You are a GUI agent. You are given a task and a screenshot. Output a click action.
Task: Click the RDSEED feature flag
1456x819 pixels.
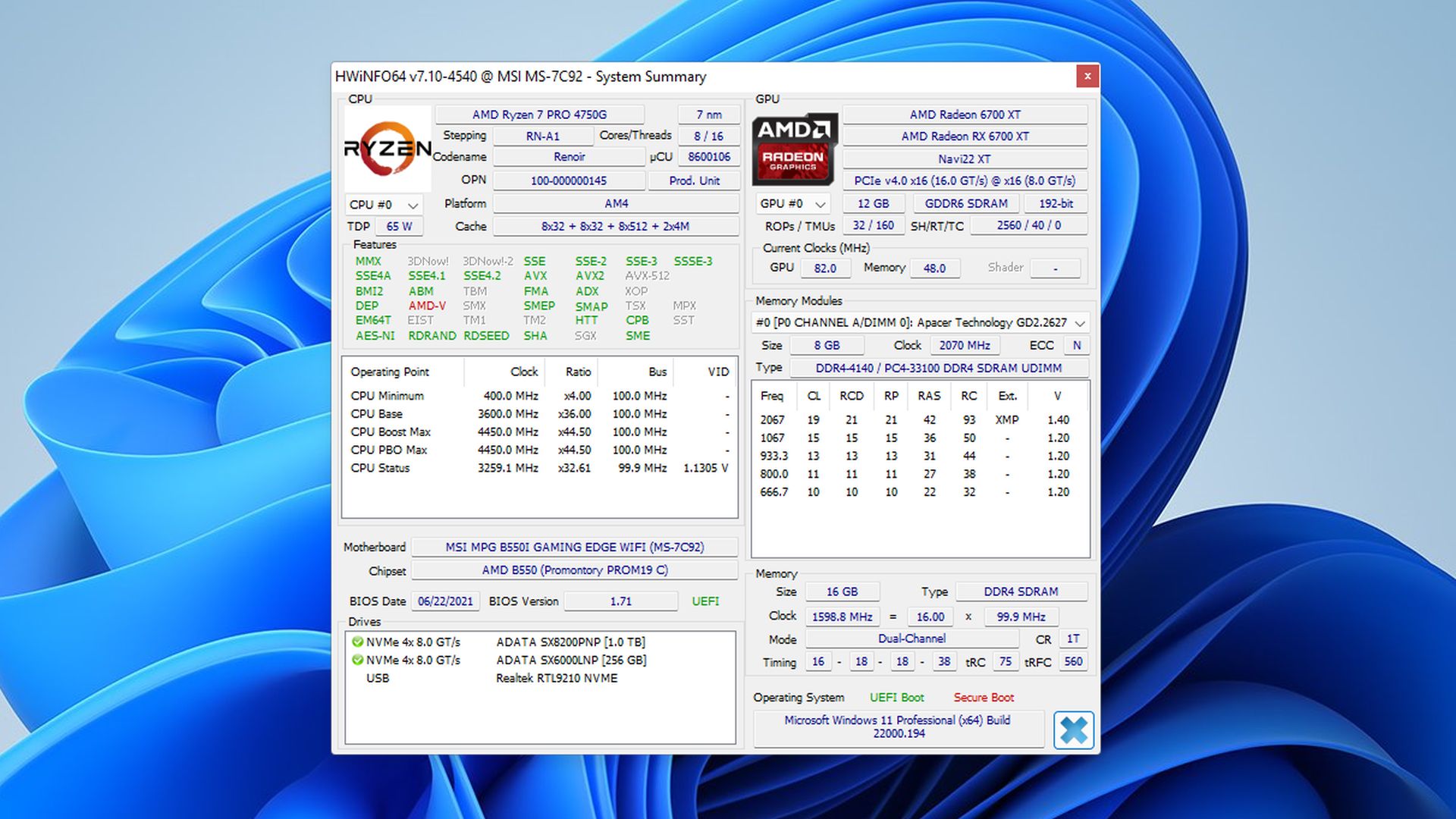pos(486,335)
